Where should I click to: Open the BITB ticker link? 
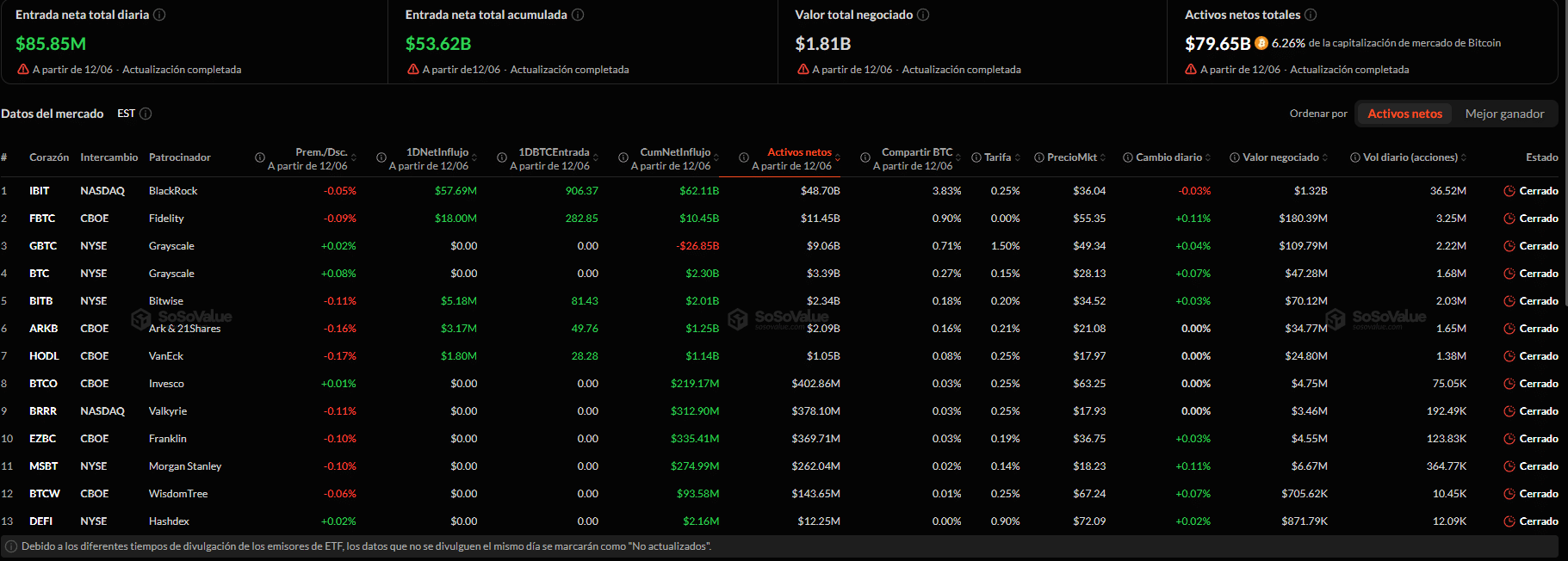click(41, 301)
